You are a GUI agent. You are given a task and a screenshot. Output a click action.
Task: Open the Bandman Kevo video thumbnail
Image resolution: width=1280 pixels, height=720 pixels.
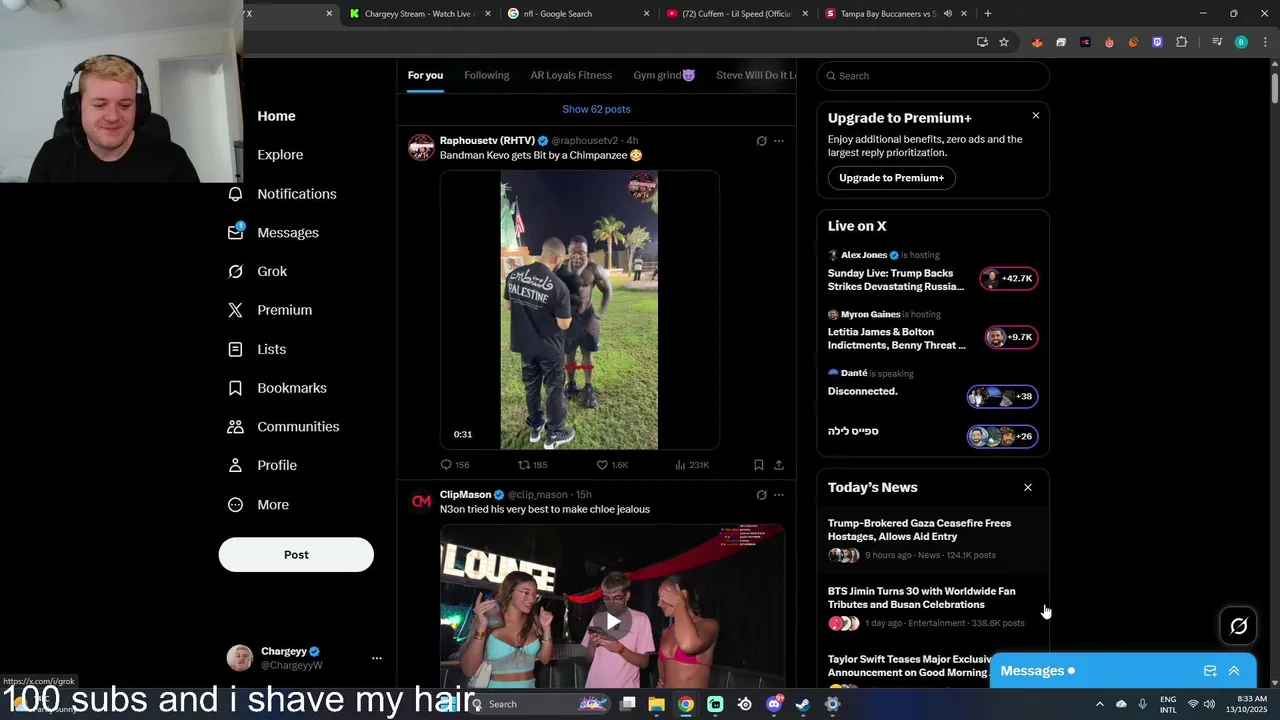point(579,310)
